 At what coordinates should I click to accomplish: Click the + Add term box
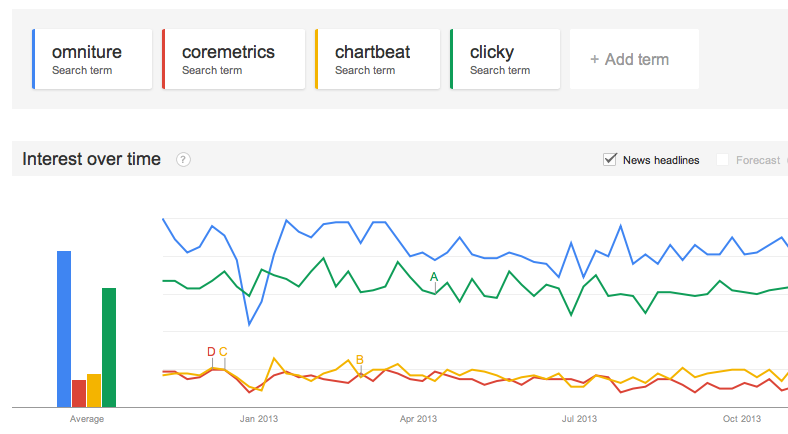[x=634, y=59]
